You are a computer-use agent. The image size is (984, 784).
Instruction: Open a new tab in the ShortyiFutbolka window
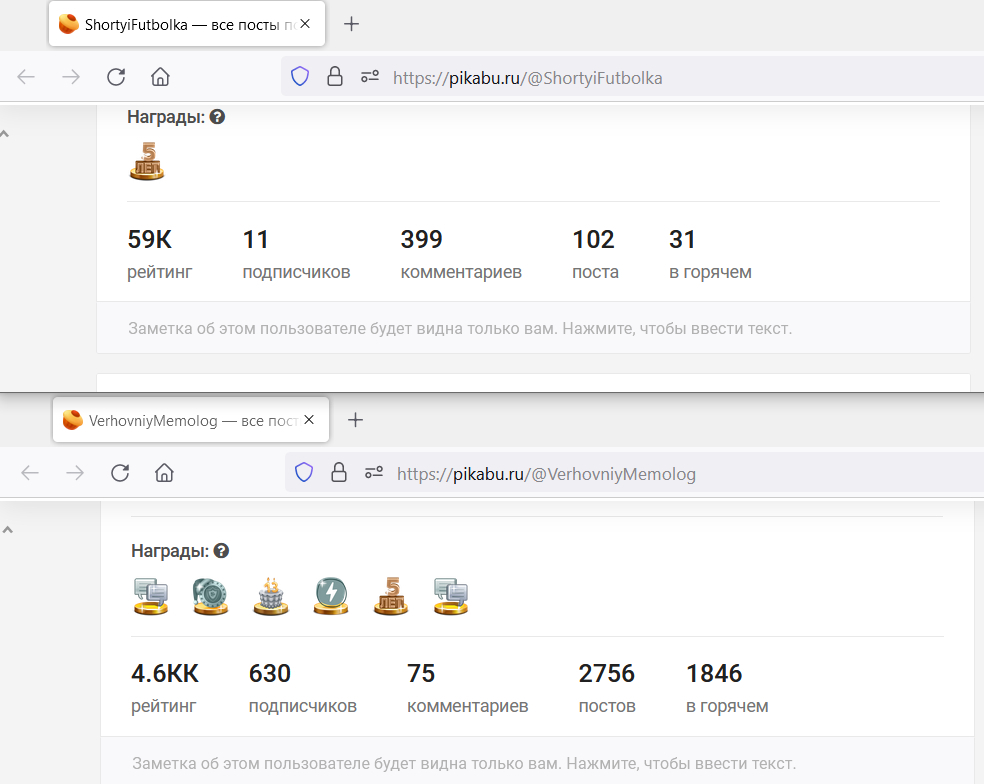(351, 24)
